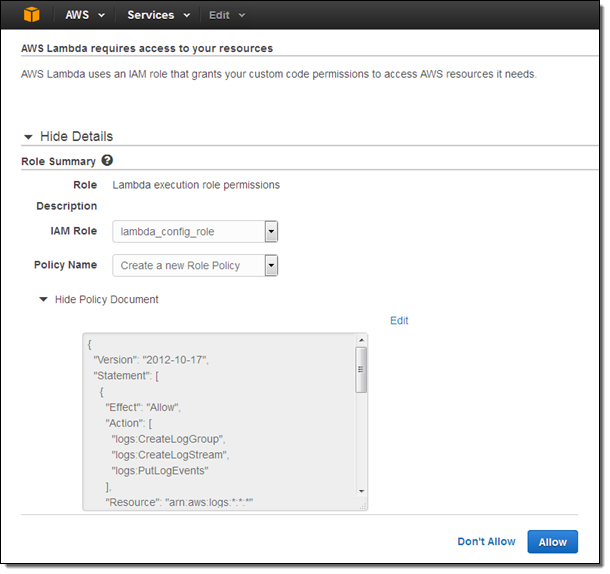Click the Role Summary help question-mark icon
Image resolution: width=610 pixels, height=574 pixels.
(x=107, y=160)
